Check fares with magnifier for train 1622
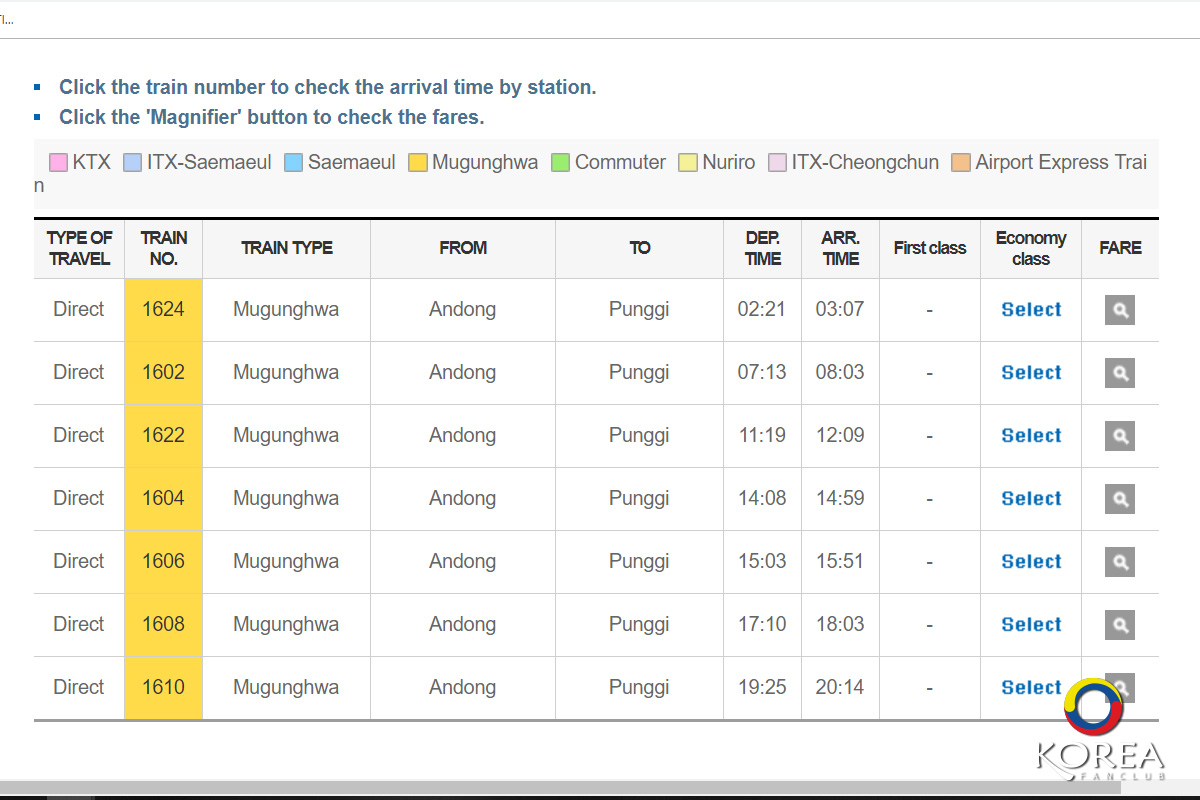Screen dimensions: 1200x800 [x=1119, y=436]
